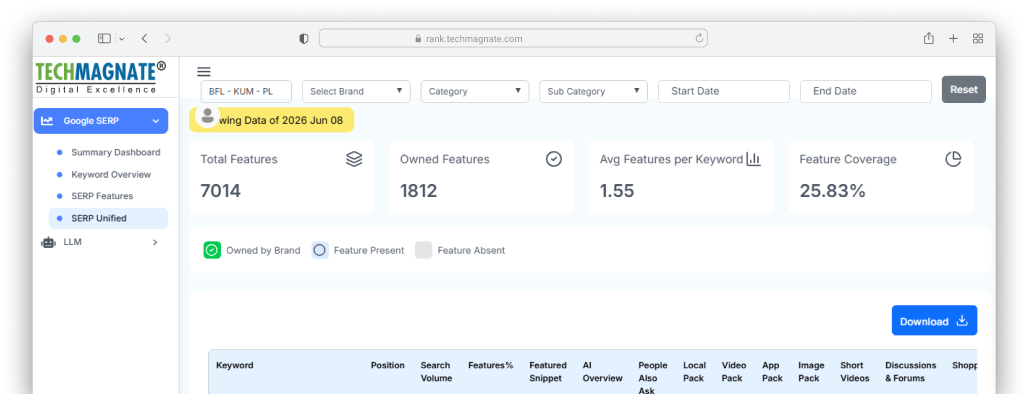The width and height of the screenshot is (1029, 394).
Task: Open SERP Features page
Action: (x=102, y=196)
